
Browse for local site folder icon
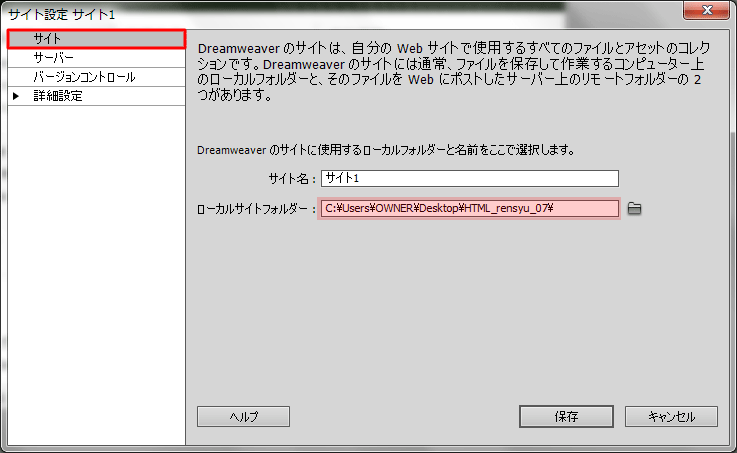tap(635, 208)
